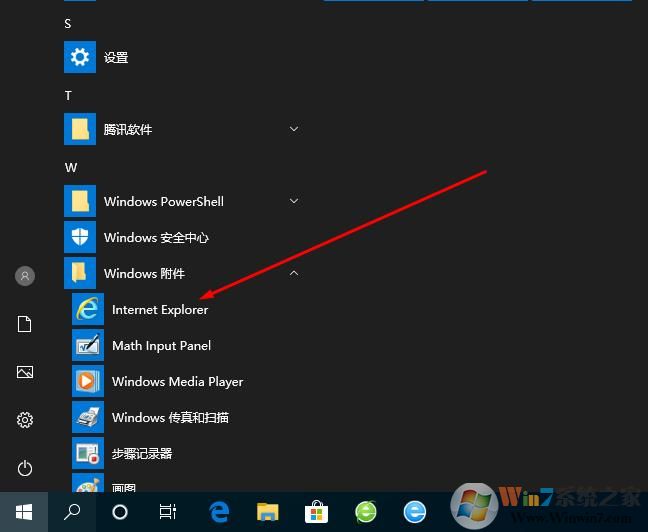Open Pictures icon in left rail
This screenshot has width=648, height=532.
click(x=25, y=372)
